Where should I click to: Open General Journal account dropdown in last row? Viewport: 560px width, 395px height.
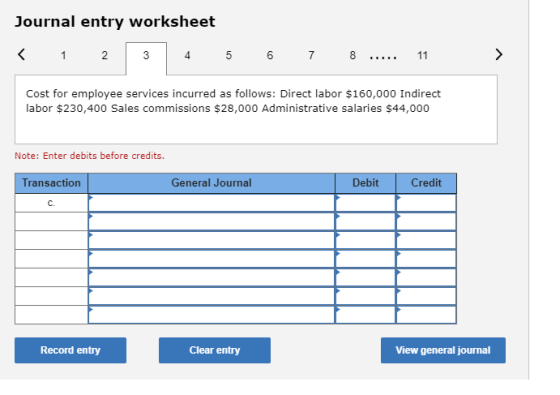(x=211, y=315)
